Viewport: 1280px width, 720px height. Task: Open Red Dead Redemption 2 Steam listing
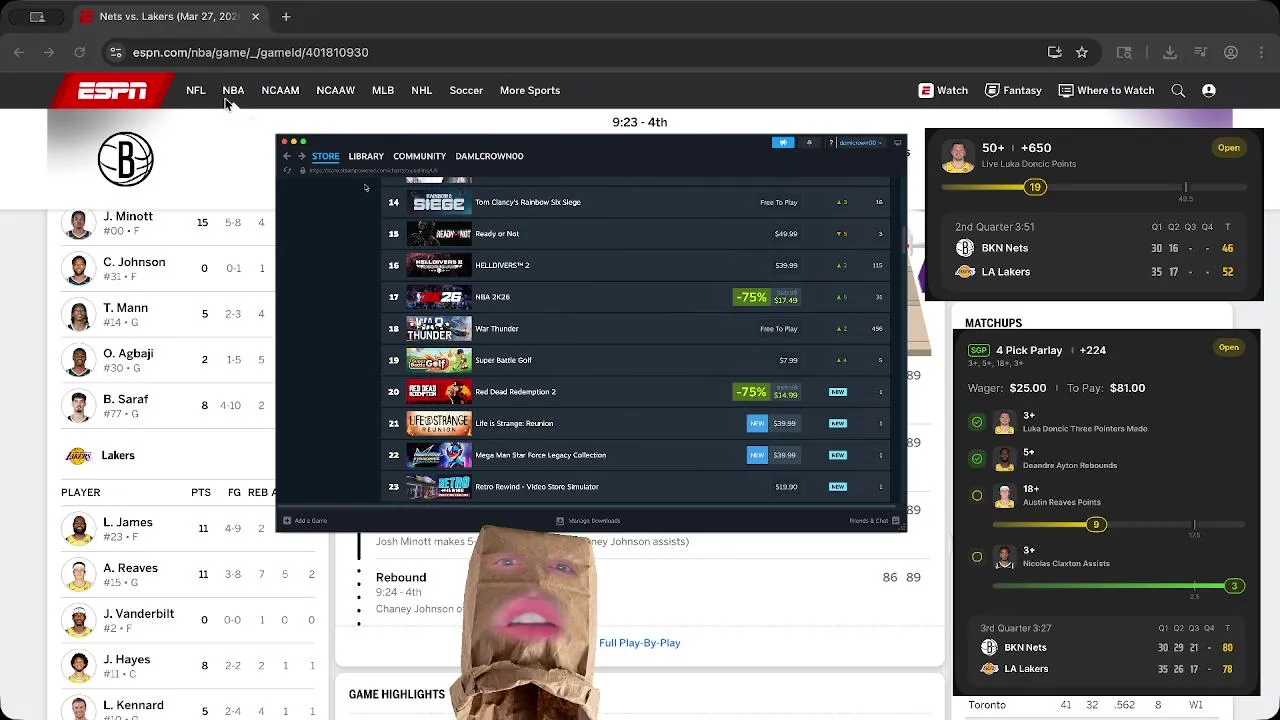tap(636, 392)
